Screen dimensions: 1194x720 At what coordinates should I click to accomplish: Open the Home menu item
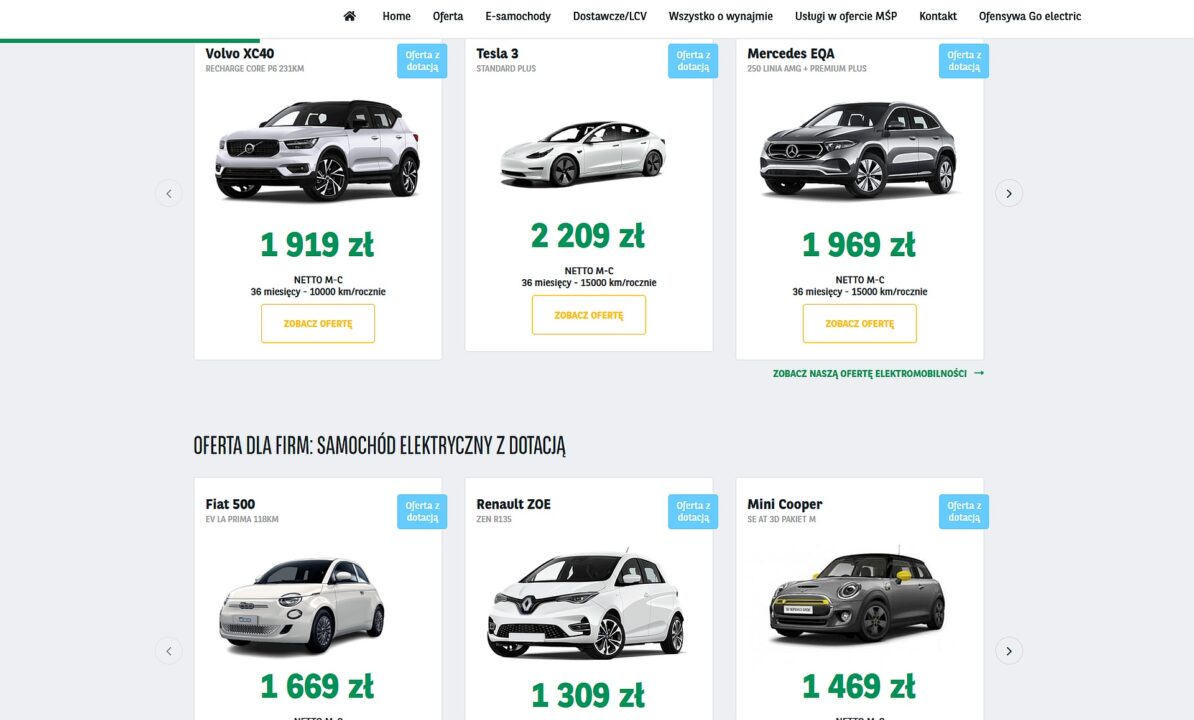[396, 16]
